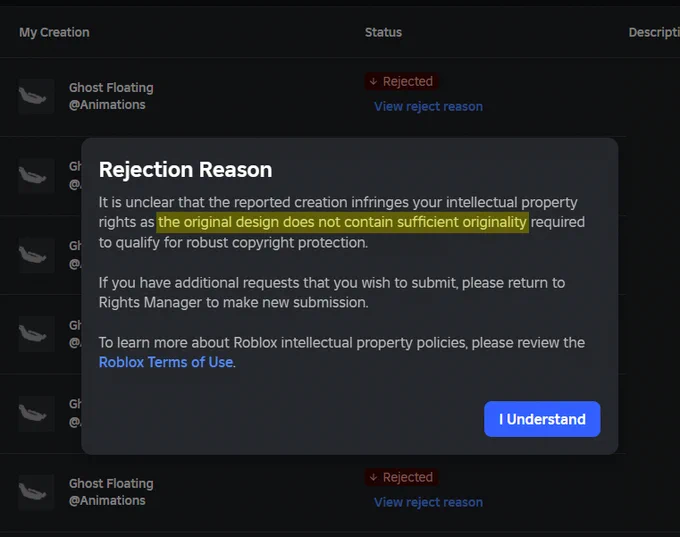This screenshot has width=680, height=537.
Task: View reject reason for last Ghost Floating entry
Action: 428,502
